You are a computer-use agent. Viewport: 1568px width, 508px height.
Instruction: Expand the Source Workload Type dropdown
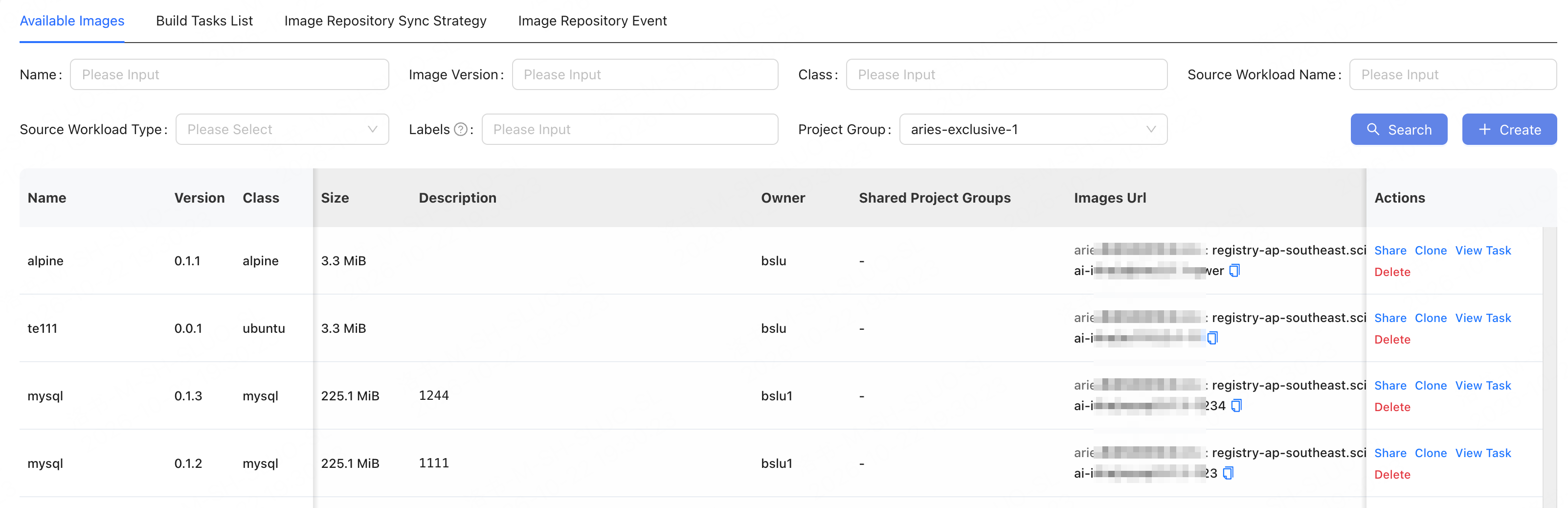pyautogui.click(x=282, y=129)
